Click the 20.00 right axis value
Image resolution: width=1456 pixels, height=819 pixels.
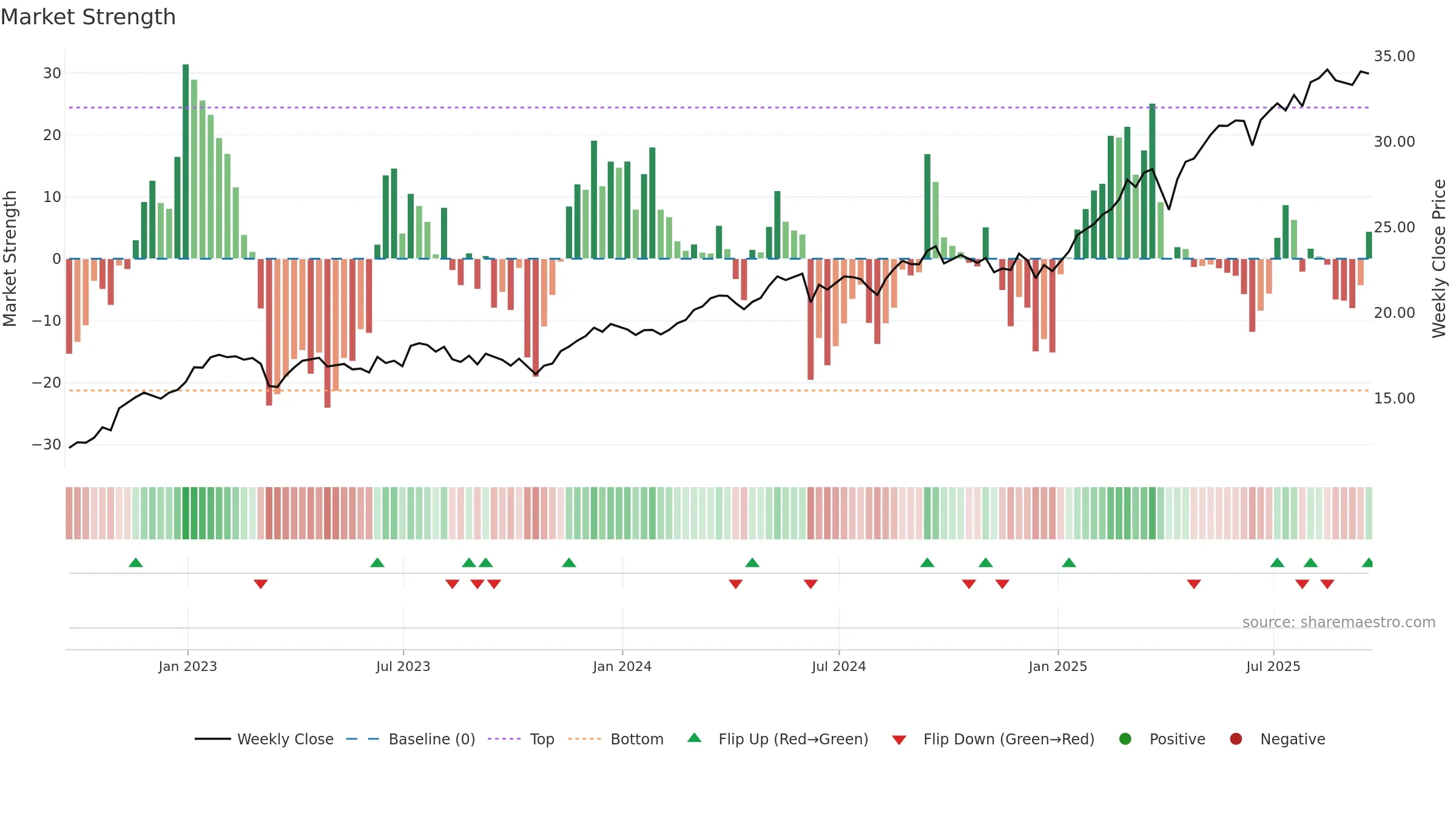1395,313
